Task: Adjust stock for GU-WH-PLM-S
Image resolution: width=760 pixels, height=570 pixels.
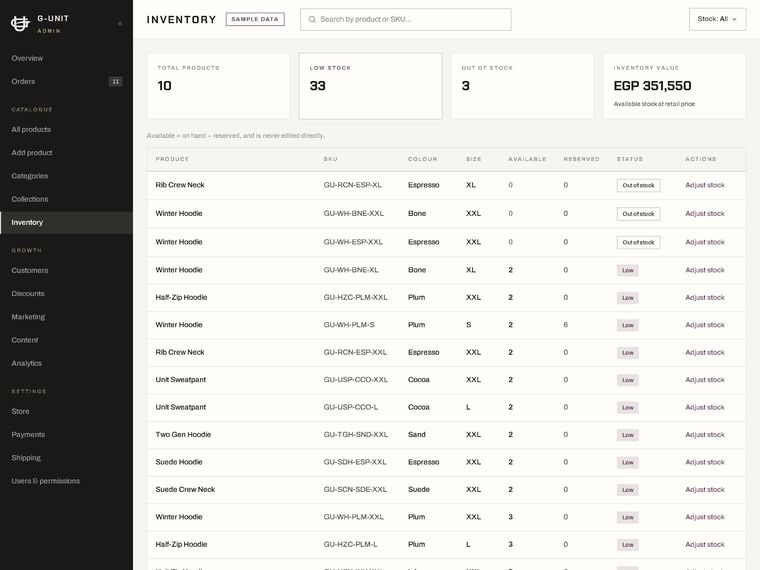Action: [x=705, y=325]
